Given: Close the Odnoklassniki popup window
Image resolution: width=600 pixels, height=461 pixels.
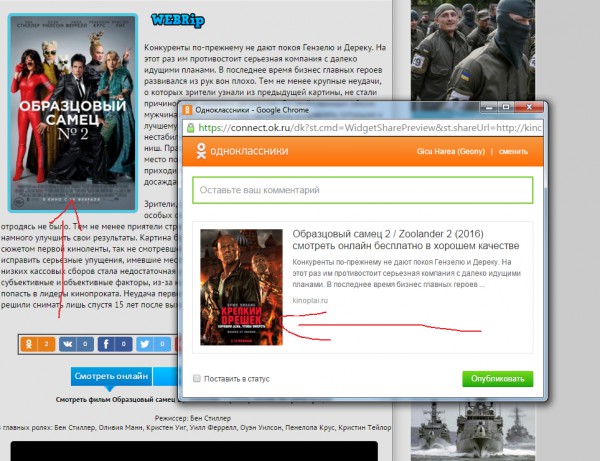Looking at the screenshot, I should pyautogui.click(x=529, y=107).
